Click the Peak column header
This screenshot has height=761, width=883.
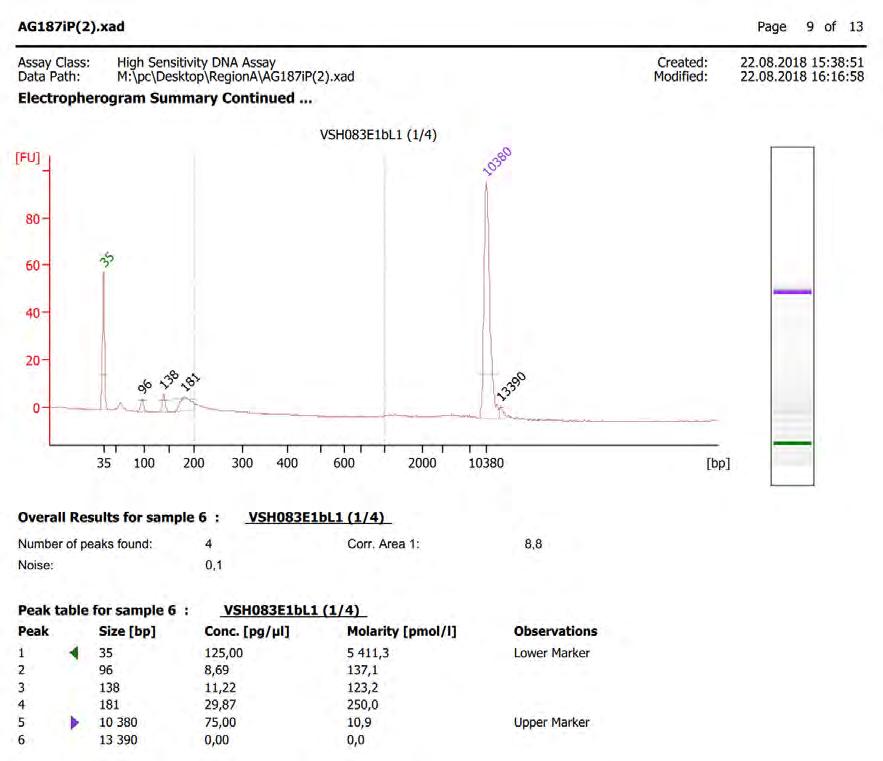pyautogui.click(x=33, y=631)
